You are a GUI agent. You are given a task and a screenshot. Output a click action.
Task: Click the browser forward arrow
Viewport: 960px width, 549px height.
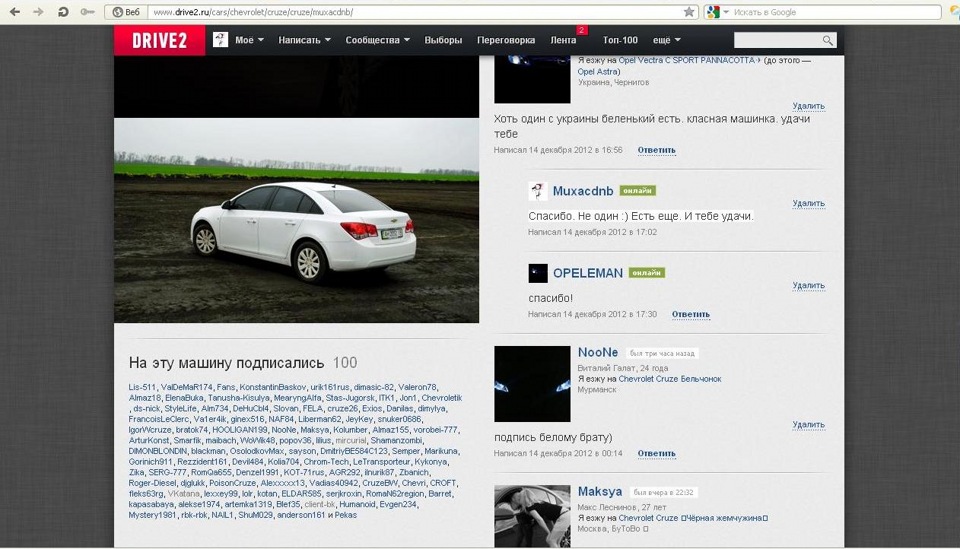[38, 12]
